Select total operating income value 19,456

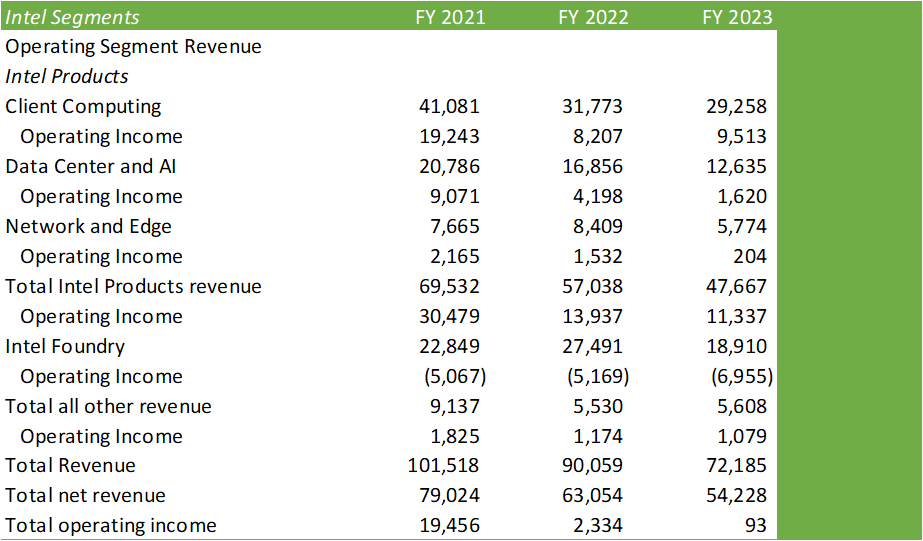point(449,526)
